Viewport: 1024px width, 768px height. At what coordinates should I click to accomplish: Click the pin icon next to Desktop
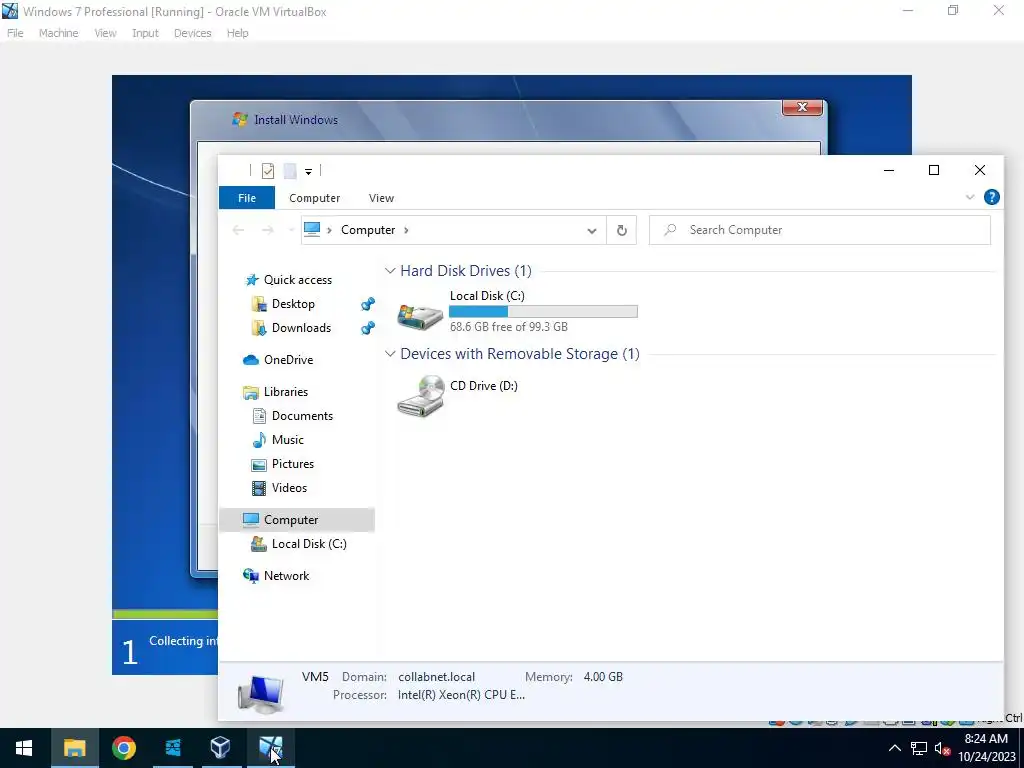[368, 304]
